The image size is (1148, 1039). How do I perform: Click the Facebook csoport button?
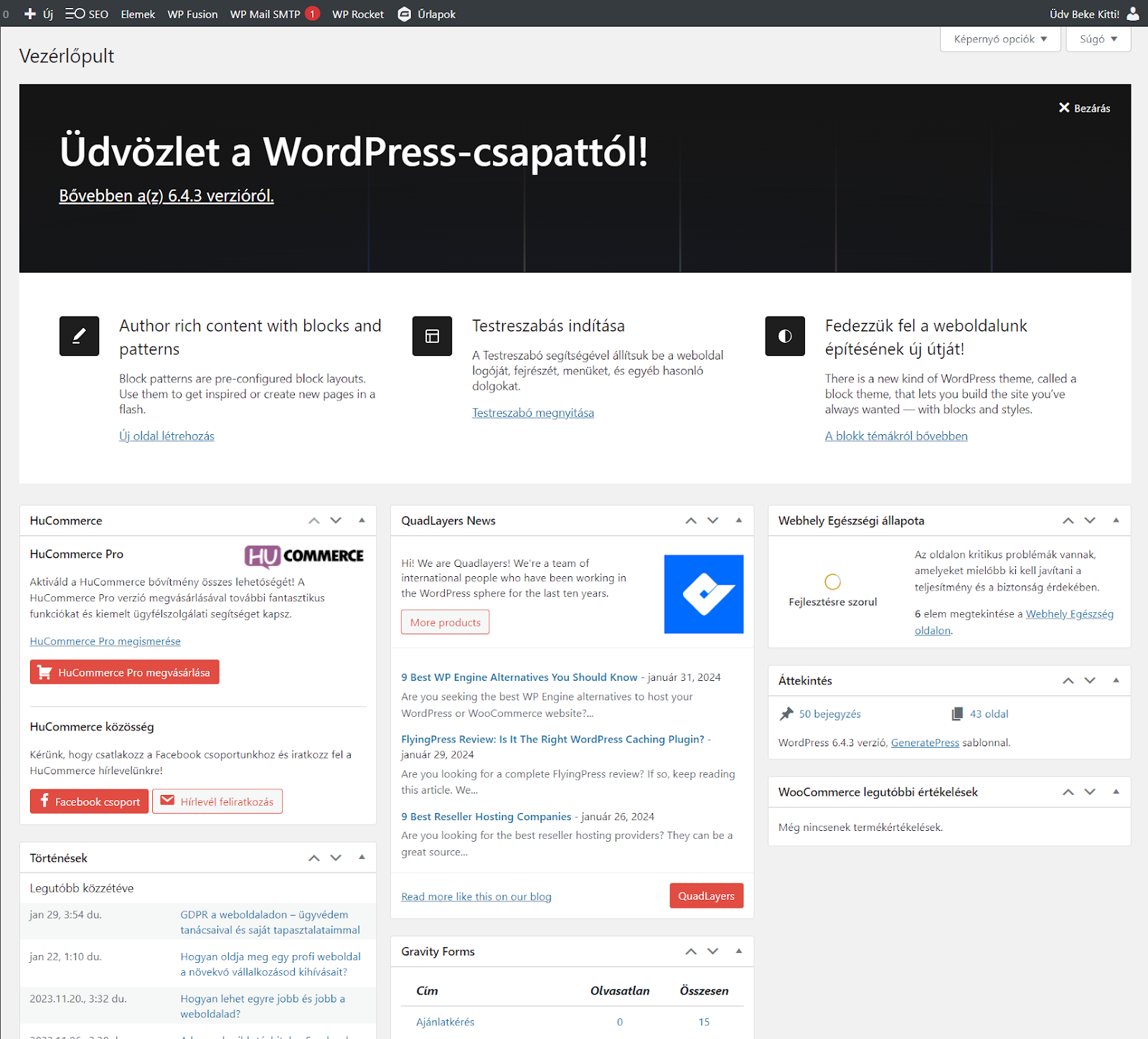[x=90, y=801]
